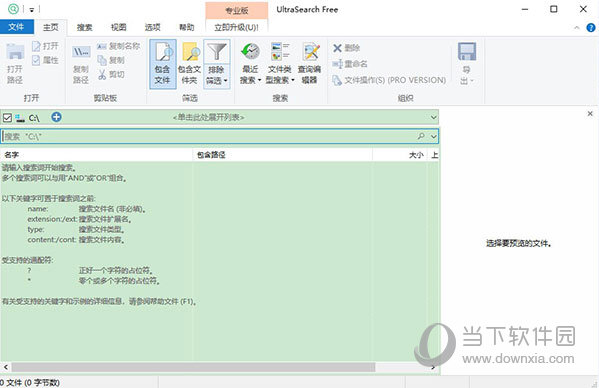Click the 属性 properties icon
Image resolution: width=599 pixels, height=388 pixels.
coord(36,60)
